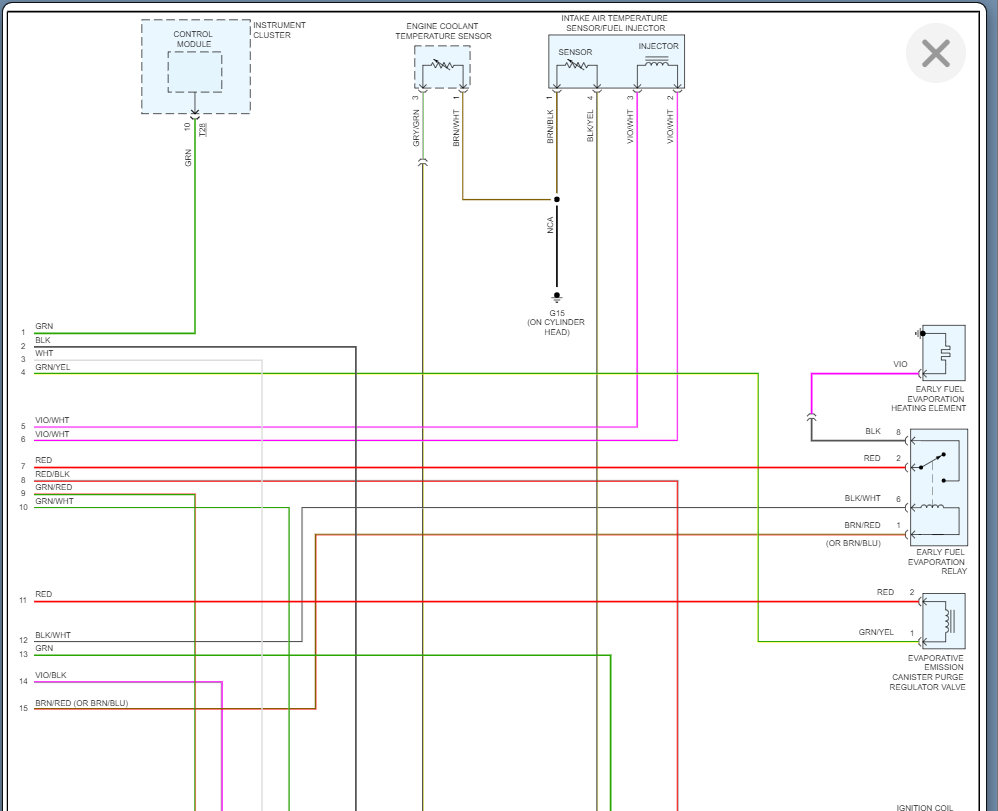Screen dimensions: 998x811
Task: Click the 'GRN/YEL' label at purge valve pin 1
Action: (x=876, y=632)
